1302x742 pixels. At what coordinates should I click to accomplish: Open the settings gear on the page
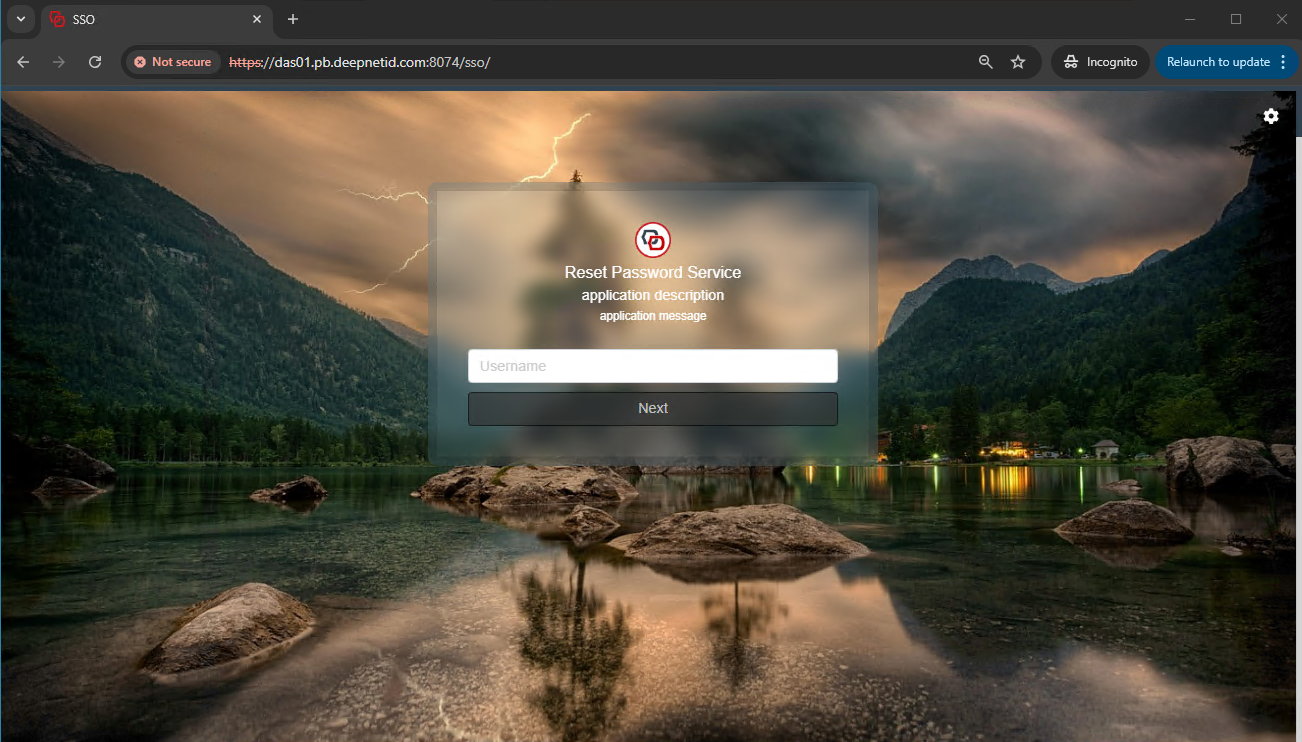1270,116
